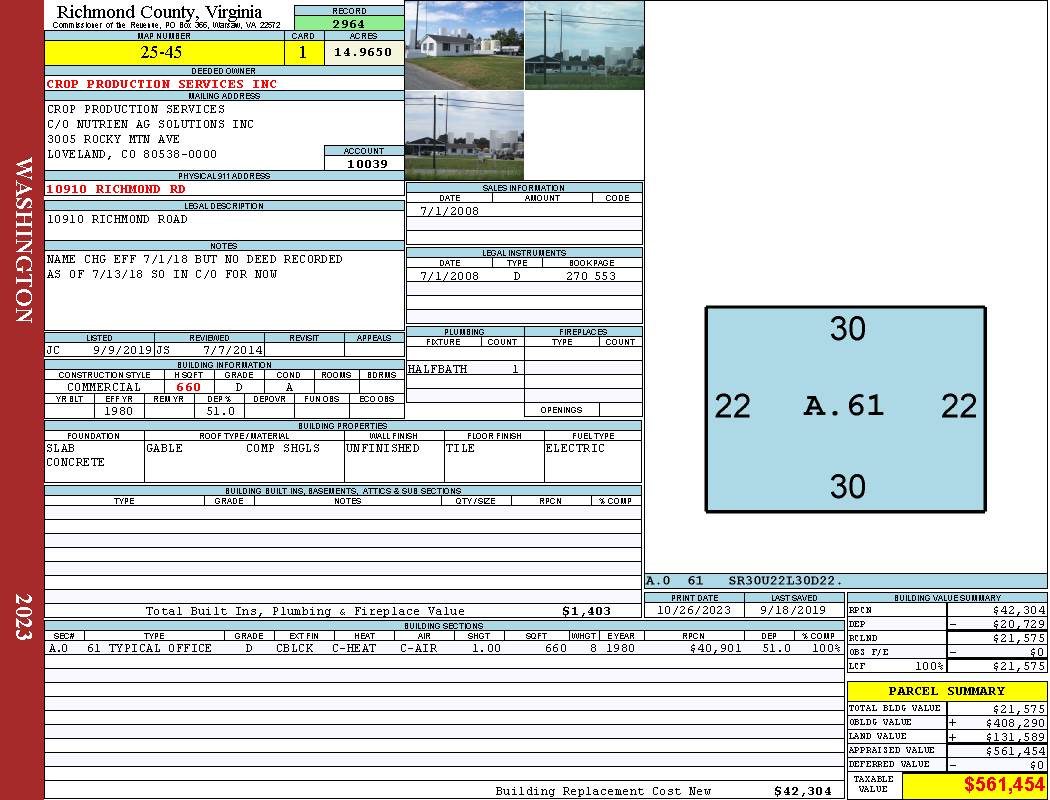The height and width of the screenshot is (800, 1050).
Task: Click mailing line LOVELAND, CO 80538-0000
Action: pyautogui.click(x=132, y=154)
